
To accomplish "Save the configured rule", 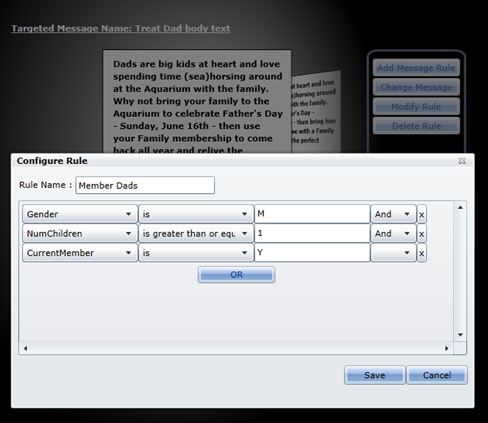I will point(375,375).
